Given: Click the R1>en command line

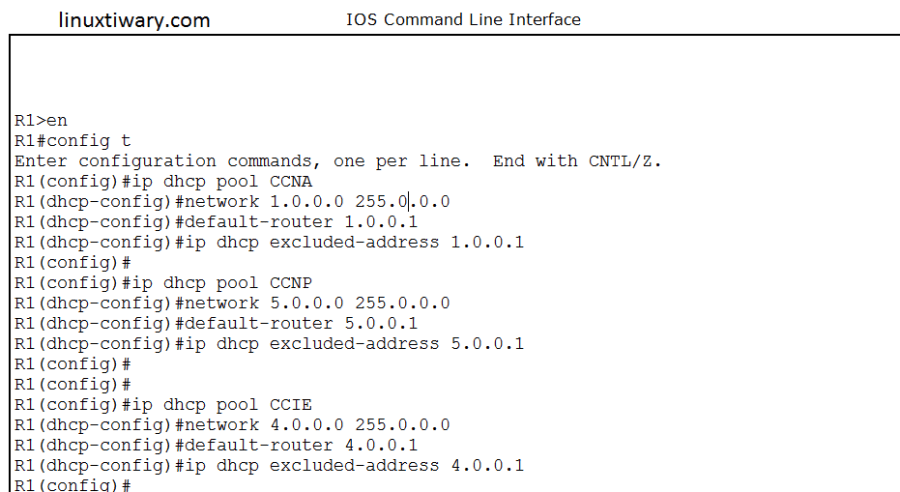Looking at the screenshot, I should pos(41,120).
